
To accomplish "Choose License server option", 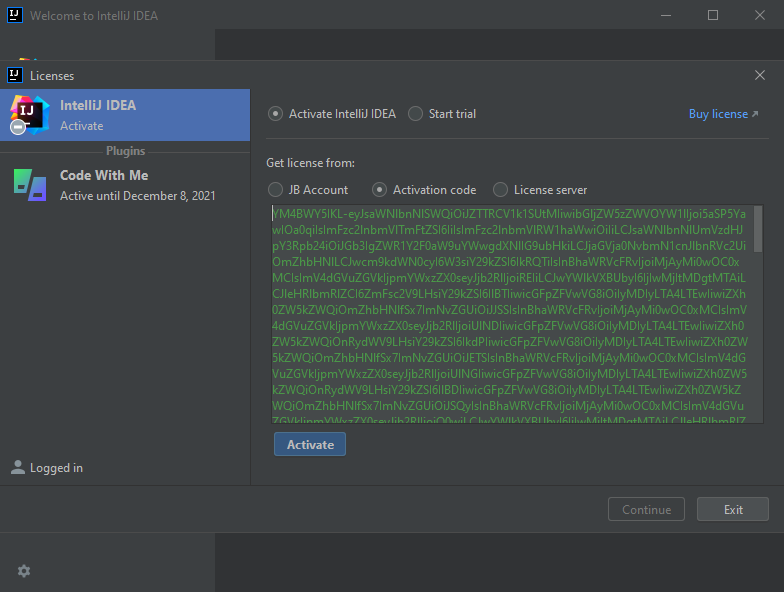I will tap(500, 190).
